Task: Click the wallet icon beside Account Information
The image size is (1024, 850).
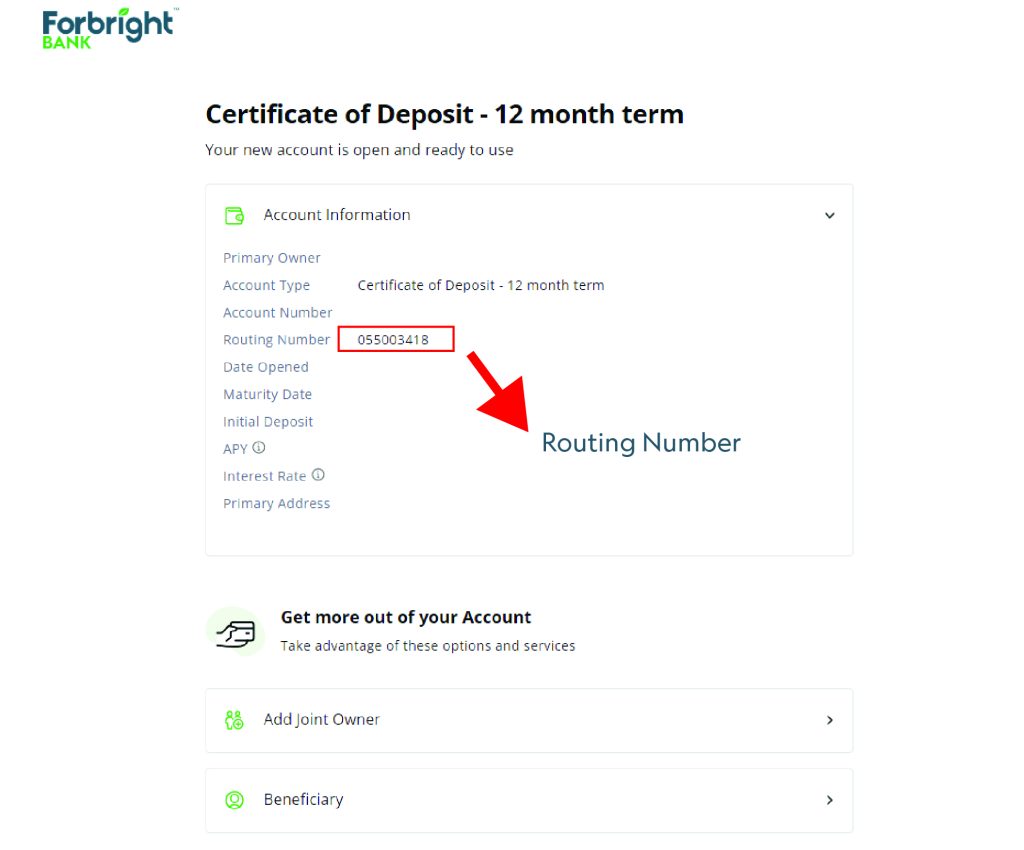Action: [x=234, y=214]
